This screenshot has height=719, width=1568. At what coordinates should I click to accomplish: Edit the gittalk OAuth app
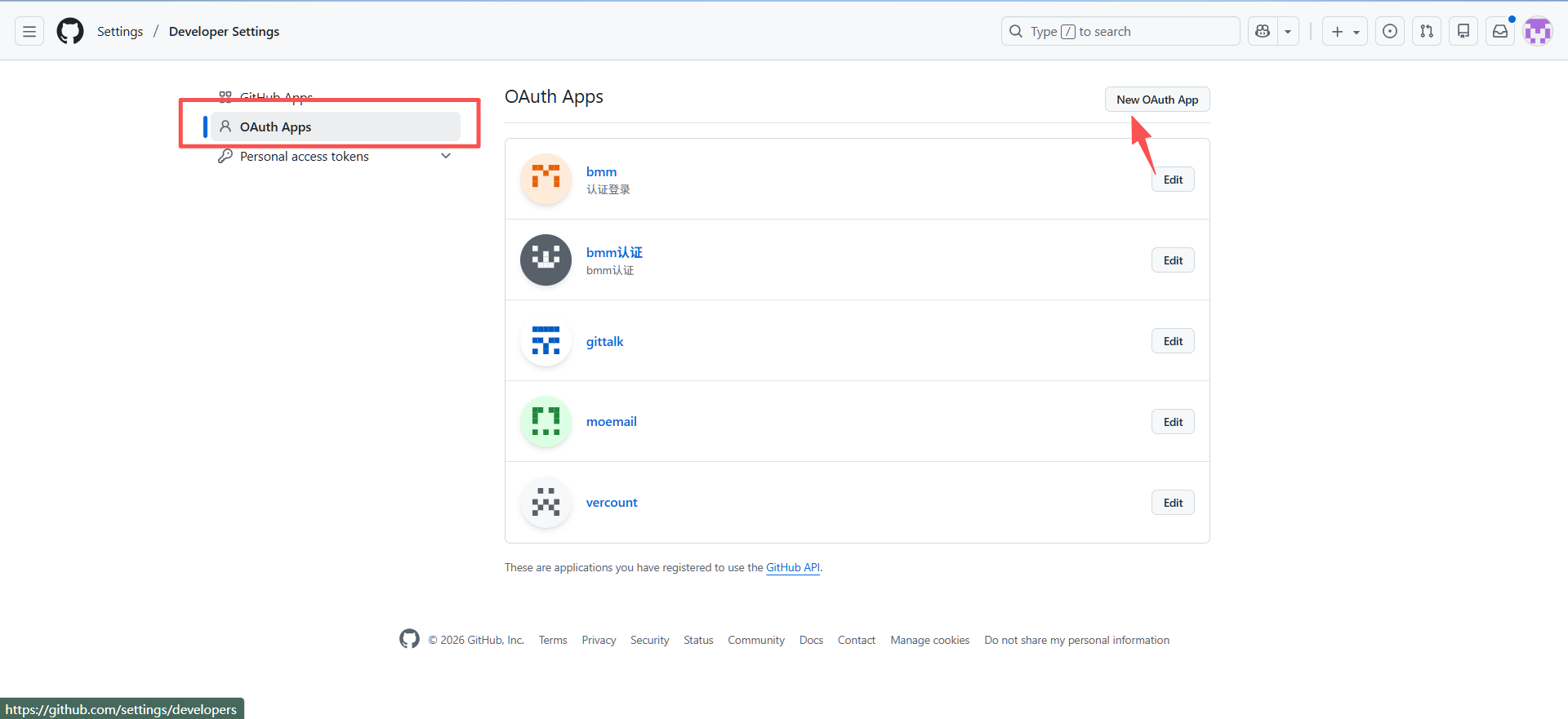tap(1173, 341)
